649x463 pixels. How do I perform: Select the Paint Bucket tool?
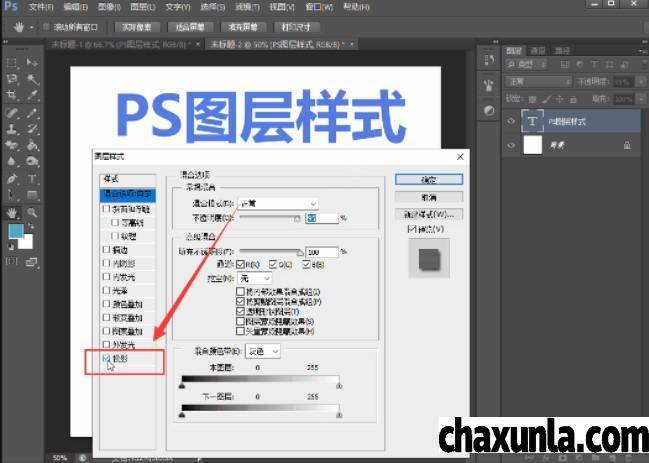click(x=32, y=145)
